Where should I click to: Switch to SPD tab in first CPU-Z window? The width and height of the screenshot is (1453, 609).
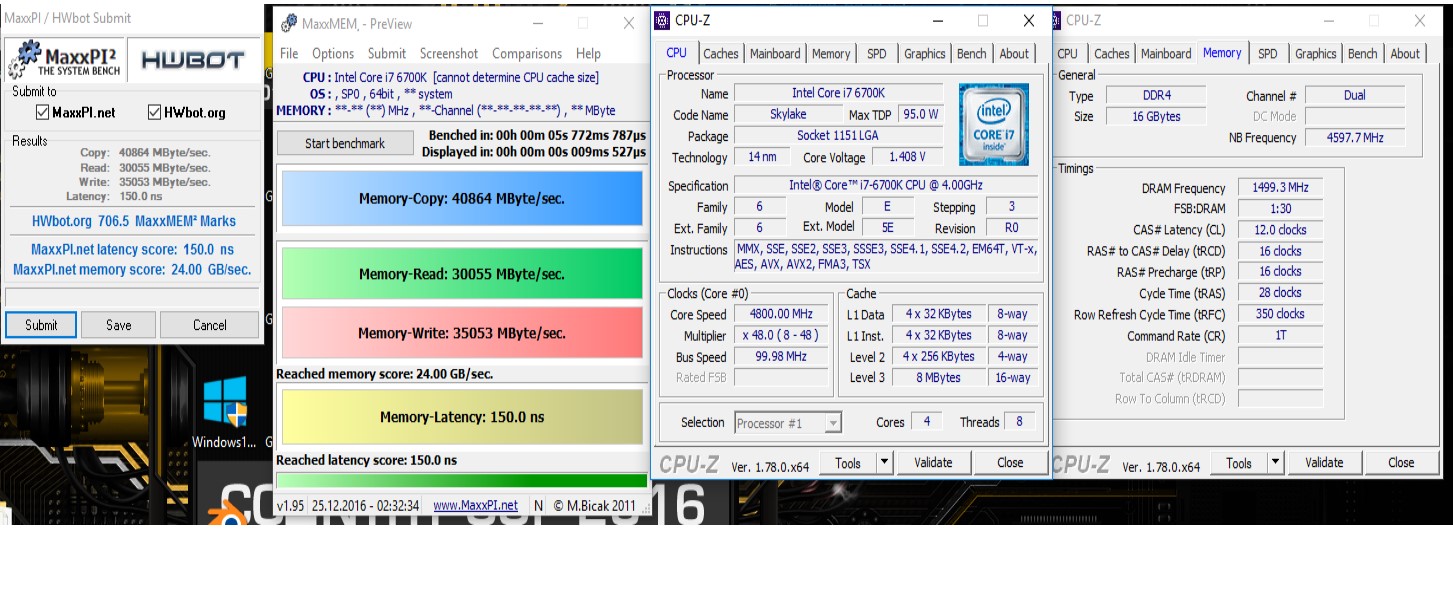[x=877, y=54]
